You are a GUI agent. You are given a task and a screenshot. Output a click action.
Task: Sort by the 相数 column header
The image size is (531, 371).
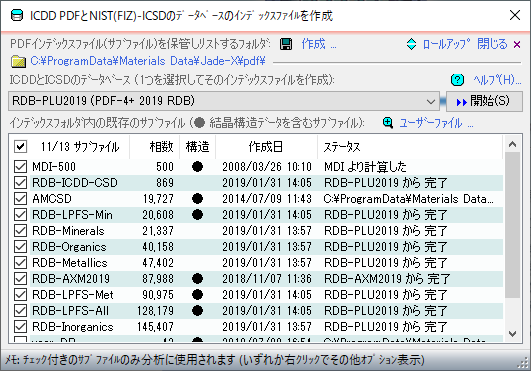155,147
